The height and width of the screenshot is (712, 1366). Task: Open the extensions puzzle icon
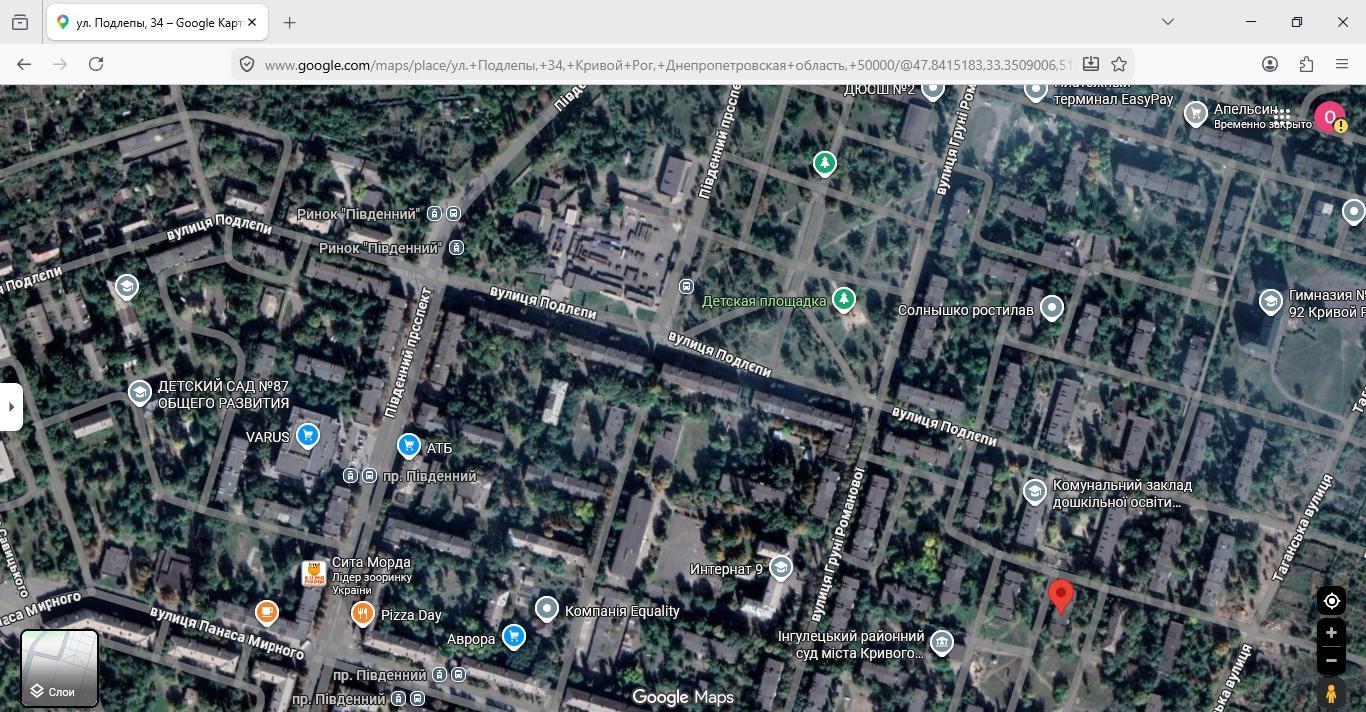[1306, 64]
